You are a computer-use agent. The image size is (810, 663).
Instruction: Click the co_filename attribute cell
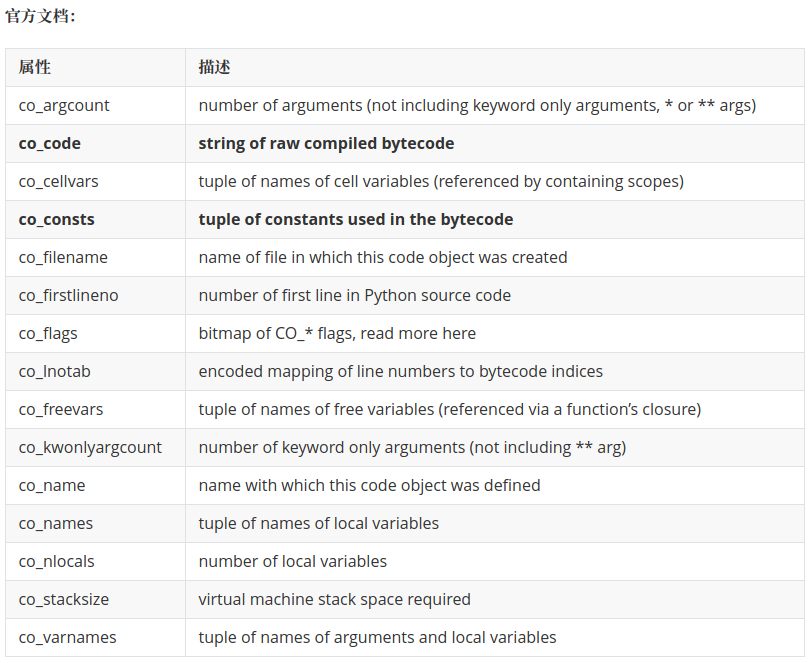[63, 257]
